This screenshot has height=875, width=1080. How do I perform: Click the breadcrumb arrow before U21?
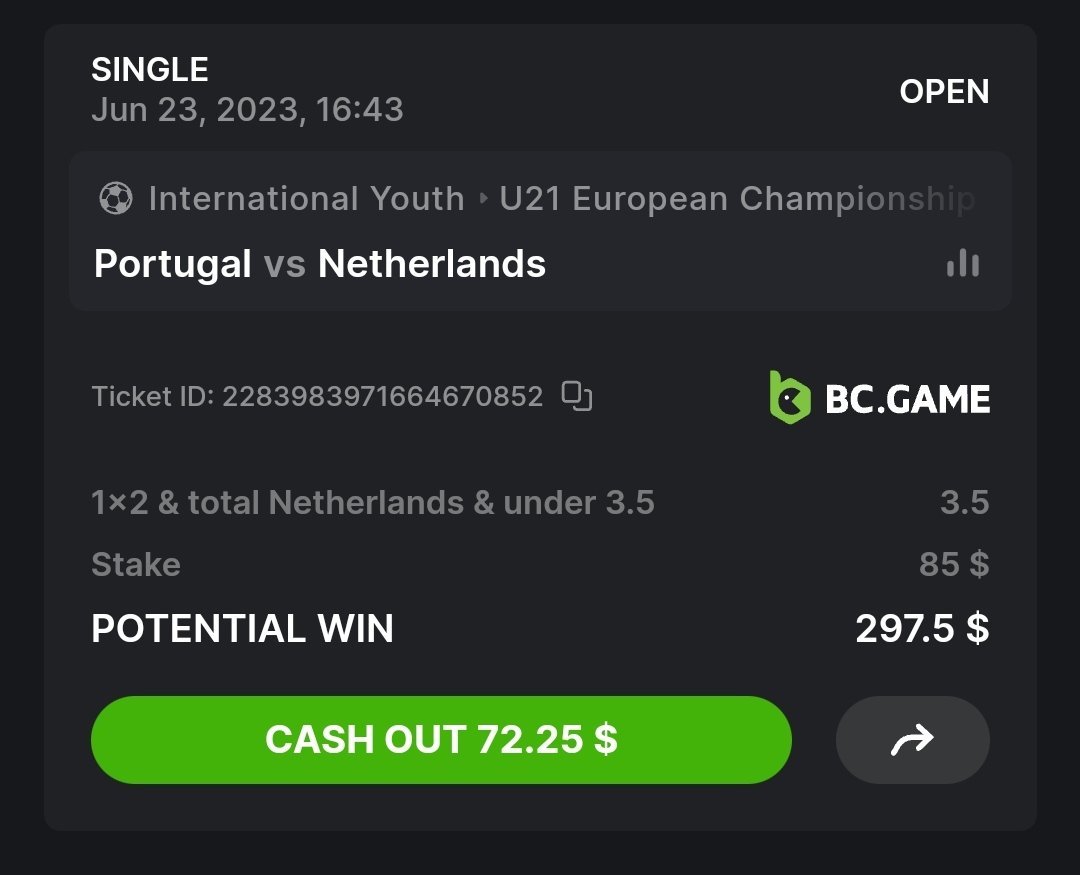pyautogui.click(x=483, y=199)
